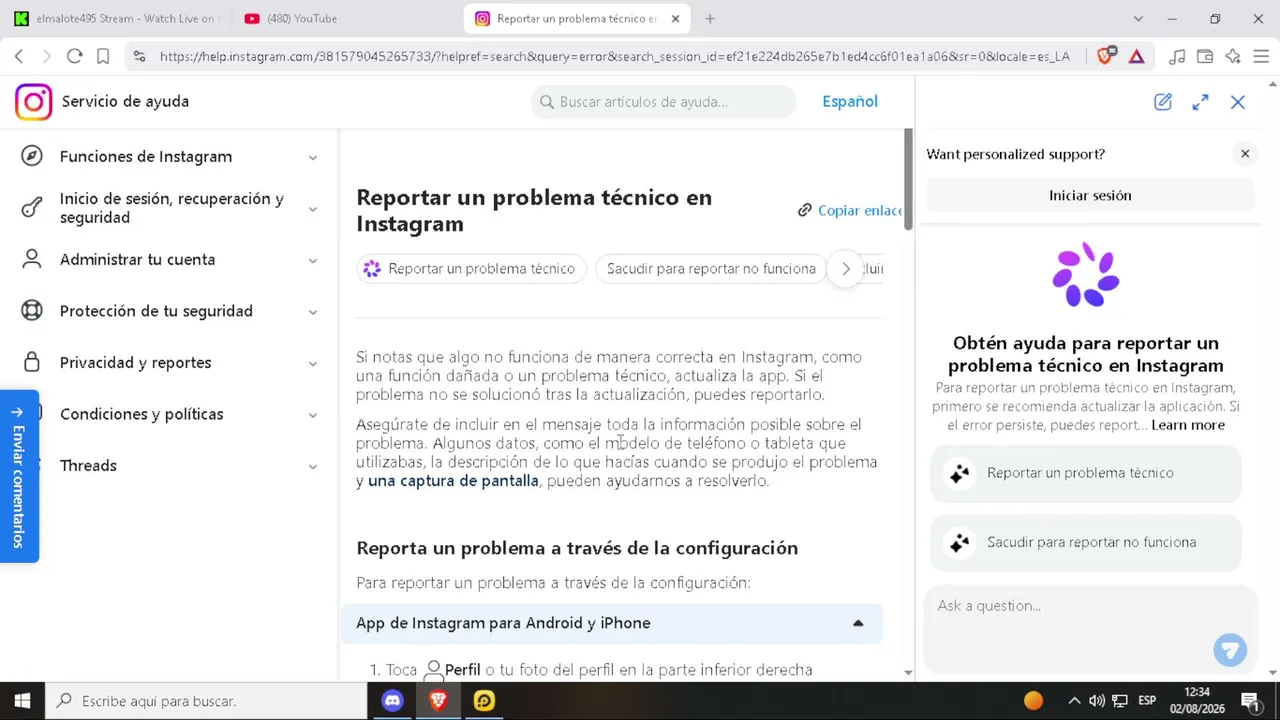Expand Protección de tu seguridad chevron
The height and width of the screenshot is (720, 1280).
pos(313,312)
